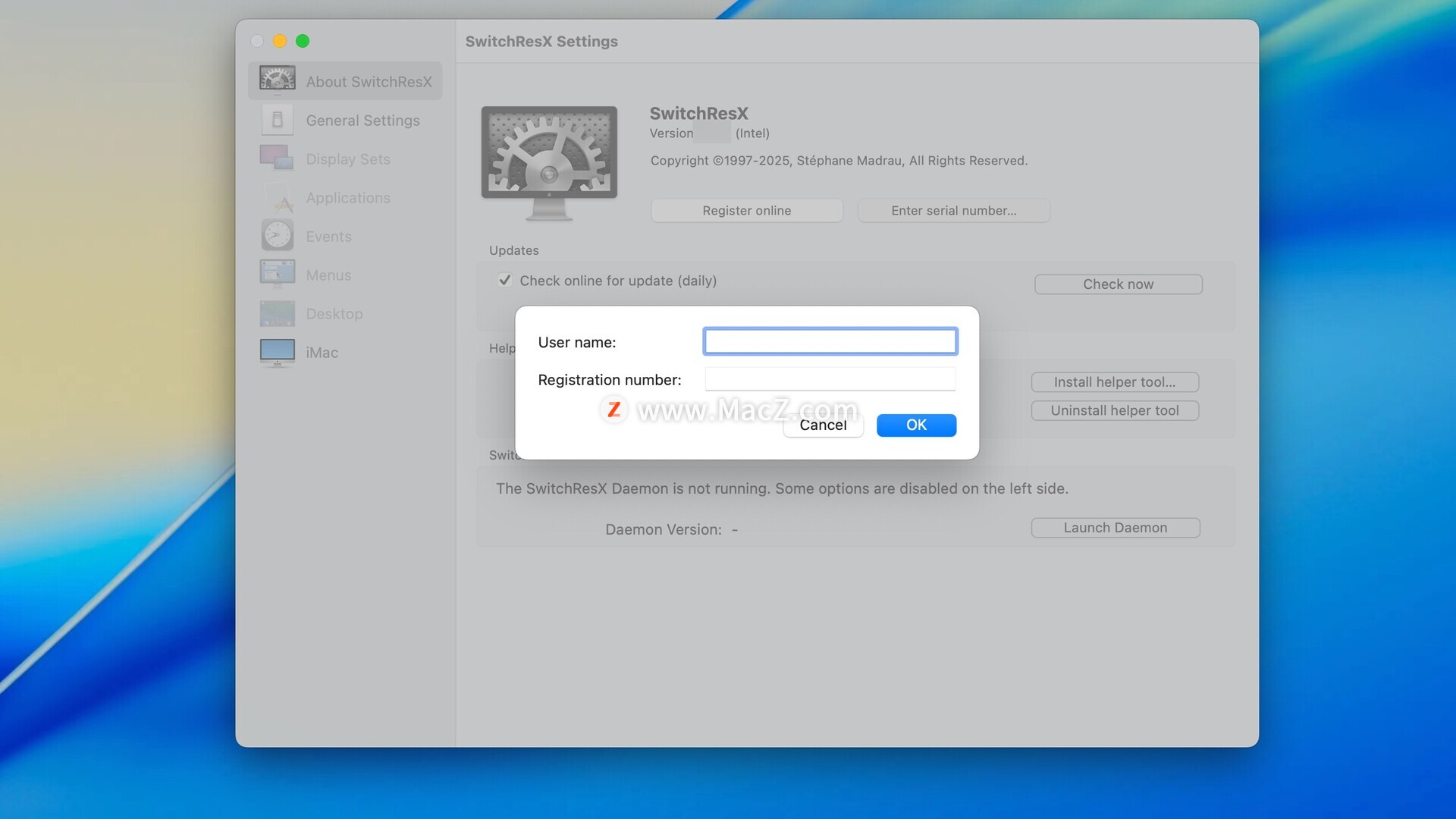This screenshot has width=1456, height=819.
Task: Click the About SwitchResX gear monitor icon
Action: pyautogui.click(x=278, y=80)
